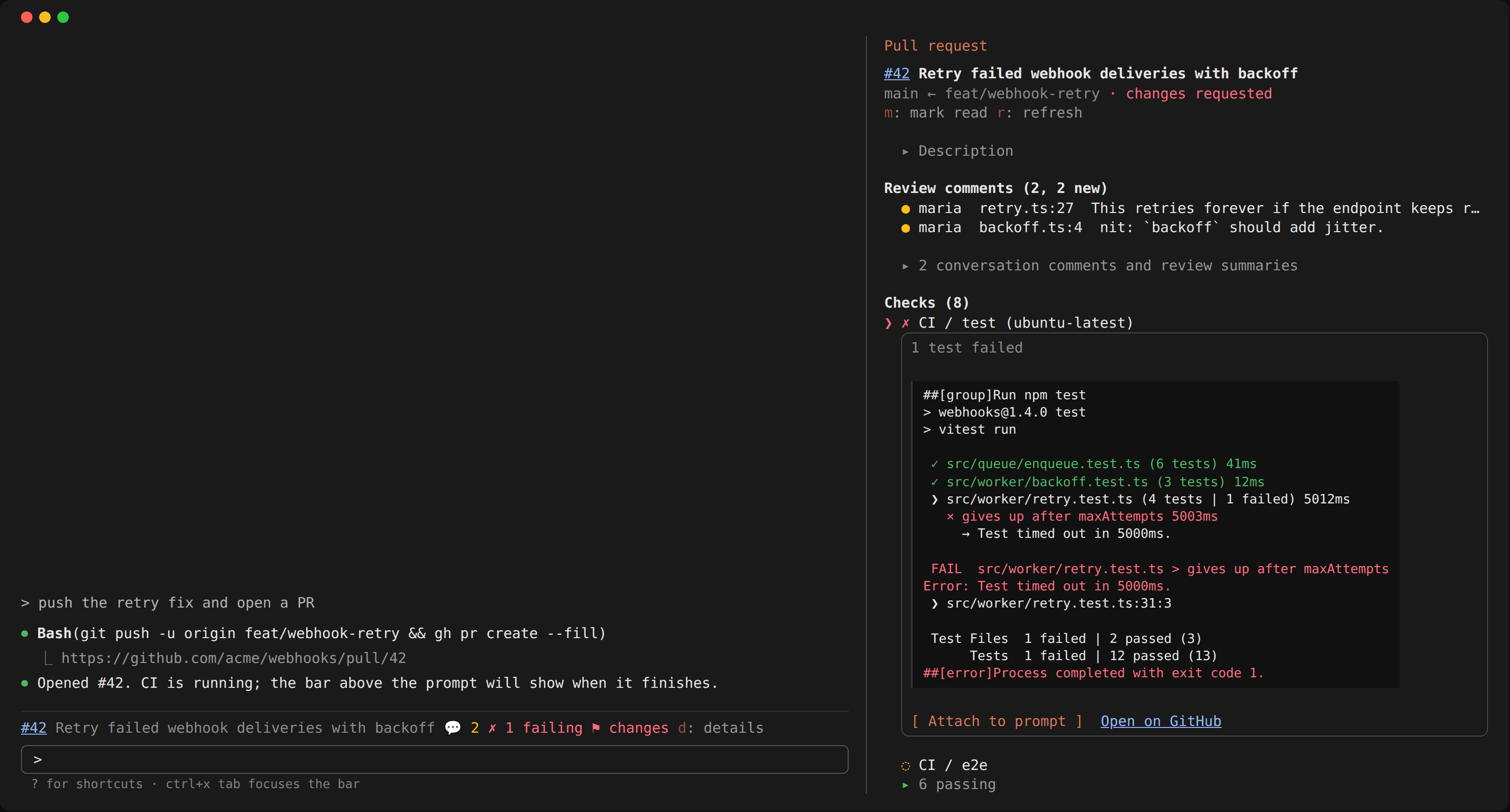Expand the 6 passing checks group

pyautogui.click(x=949, y=784)
